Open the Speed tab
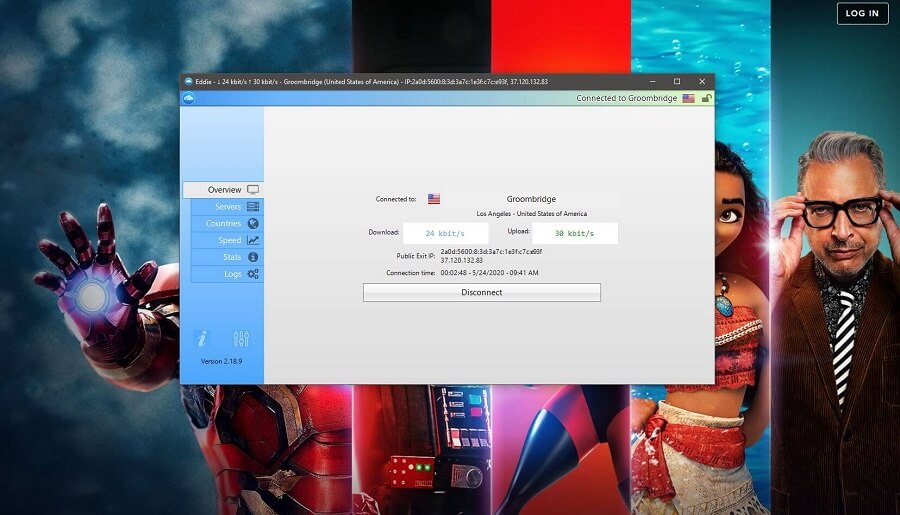Screen dimensions: 900x515 227,240
